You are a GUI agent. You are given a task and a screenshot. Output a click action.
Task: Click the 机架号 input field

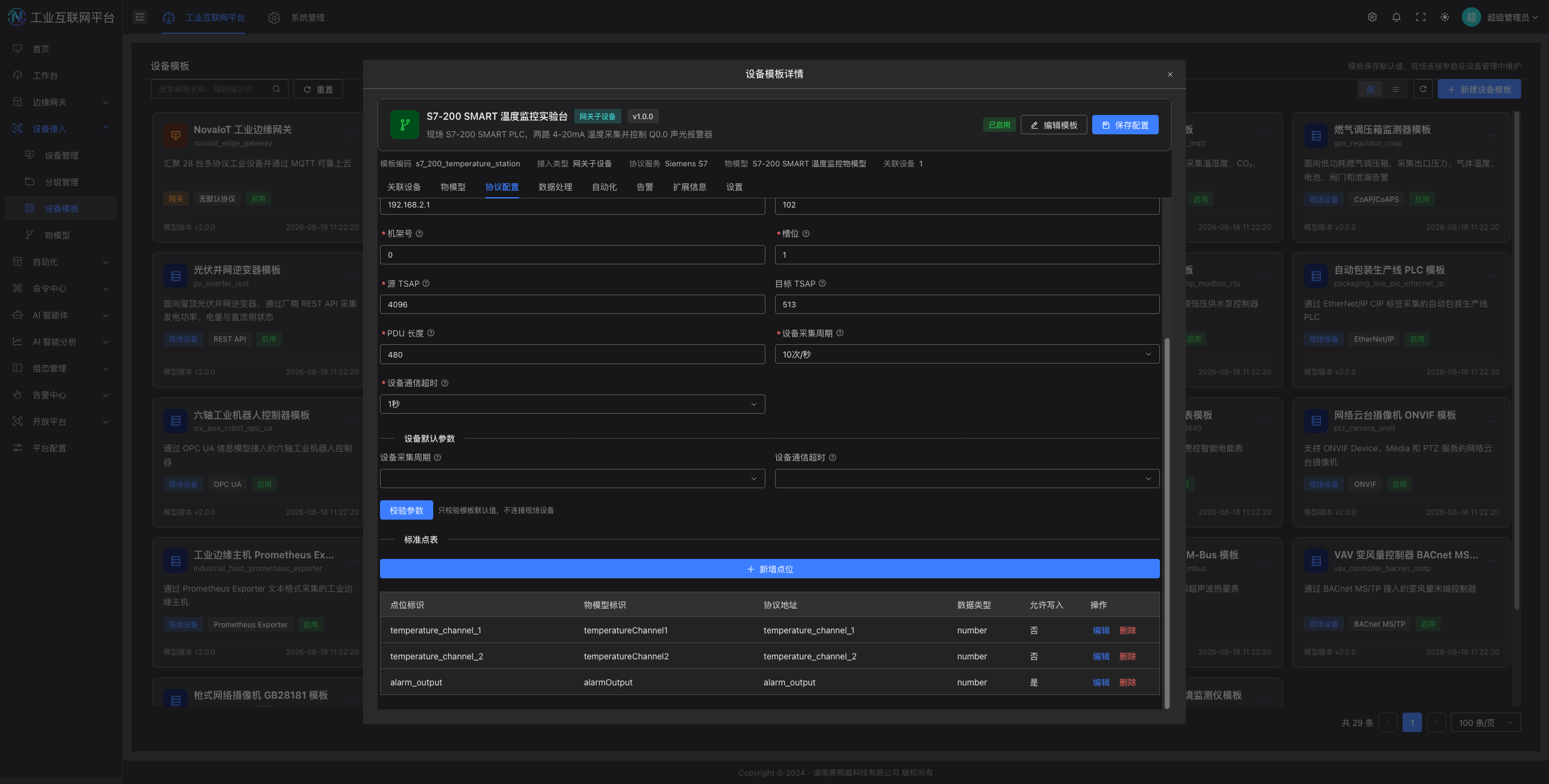[572, 255]
